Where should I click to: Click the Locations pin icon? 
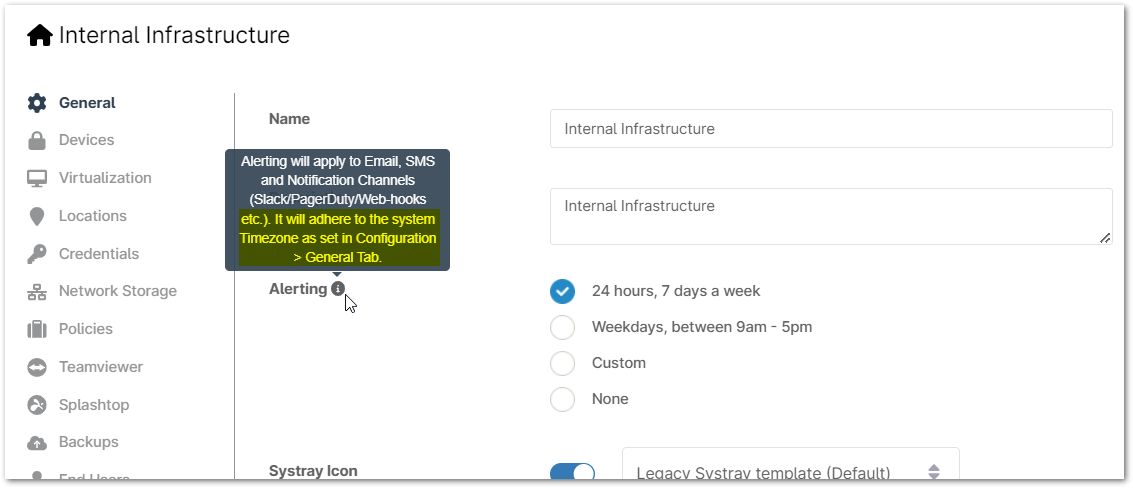point(37,217)
